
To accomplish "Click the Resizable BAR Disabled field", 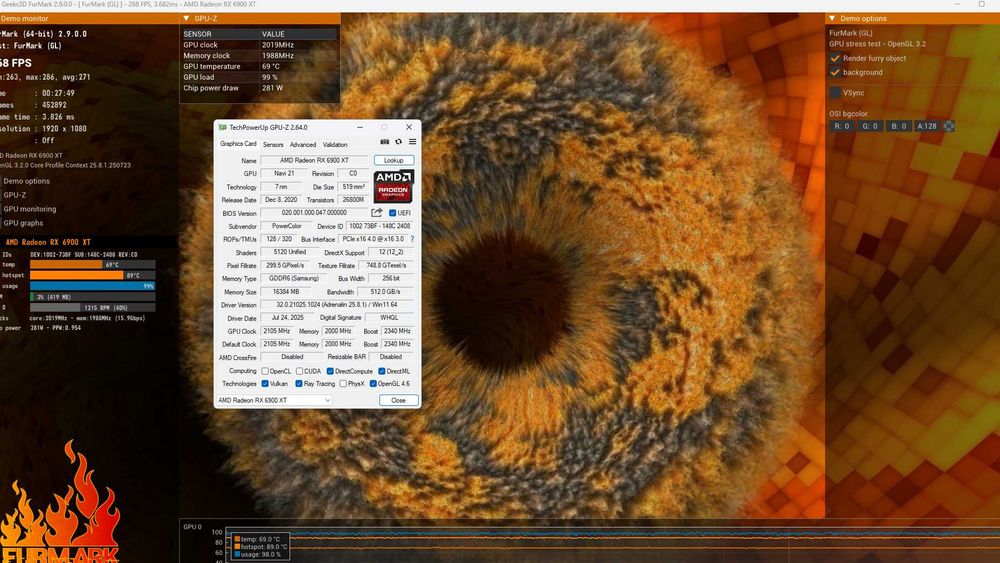I will (391, 357).
